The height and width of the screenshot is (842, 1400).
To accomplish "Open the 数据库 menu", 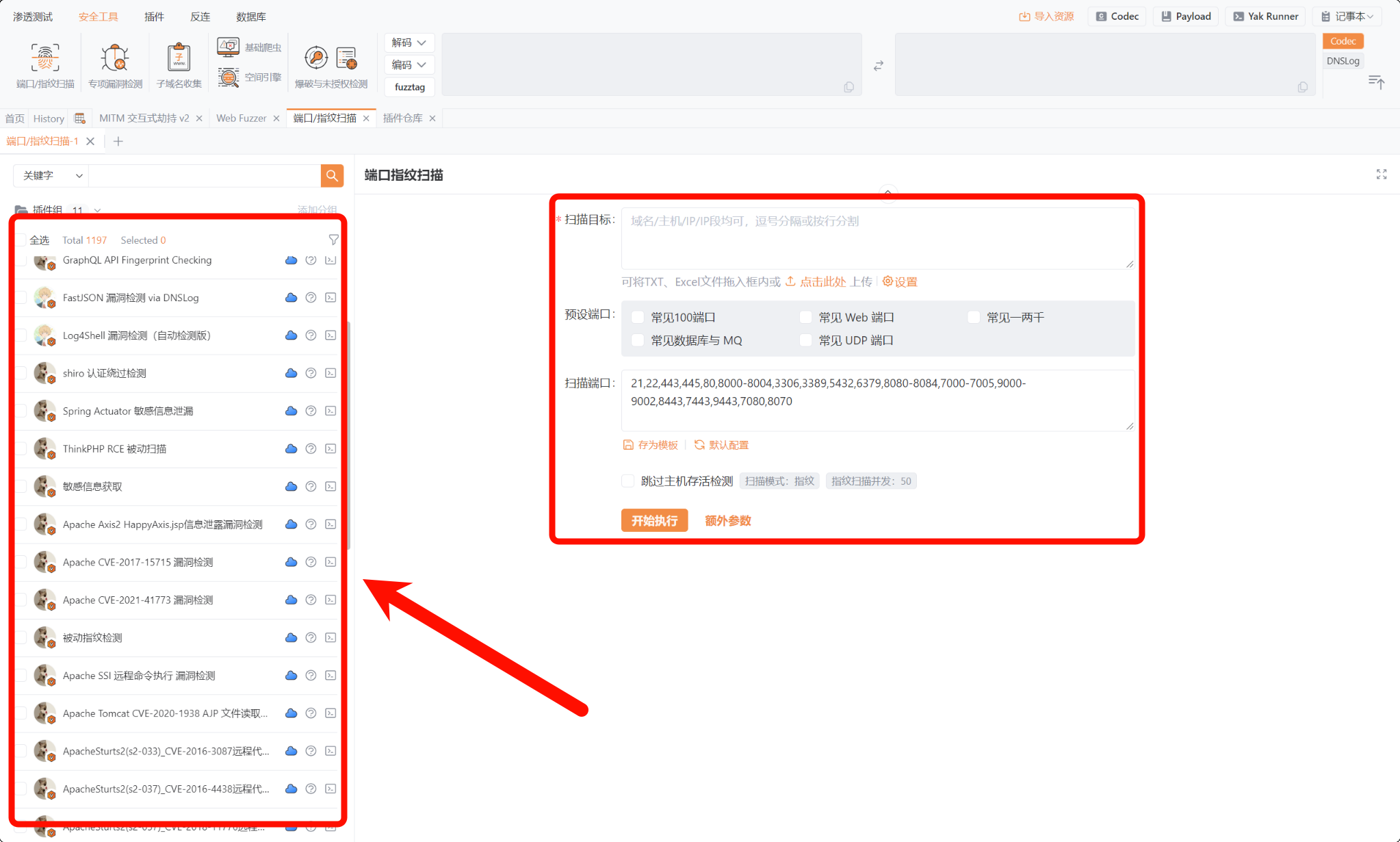I will [x=251, y=16].
